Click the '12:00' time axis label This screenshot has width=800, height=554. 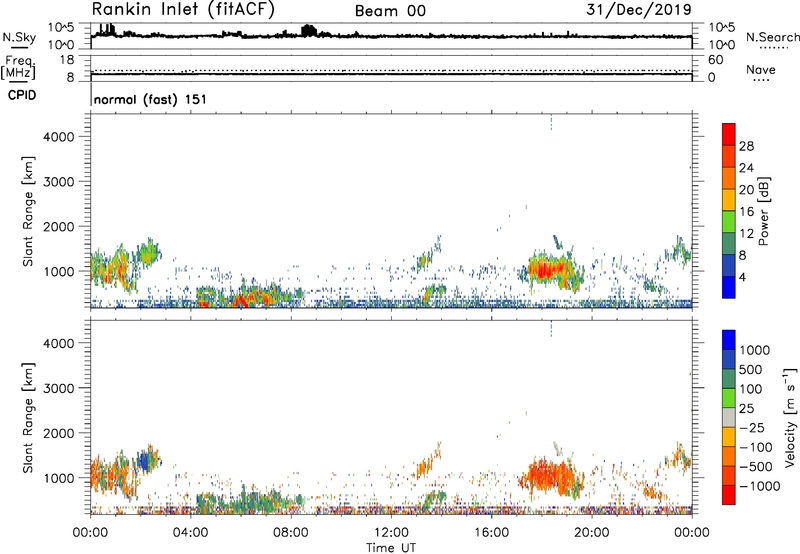pyautogui.click(x=391, y=533)
